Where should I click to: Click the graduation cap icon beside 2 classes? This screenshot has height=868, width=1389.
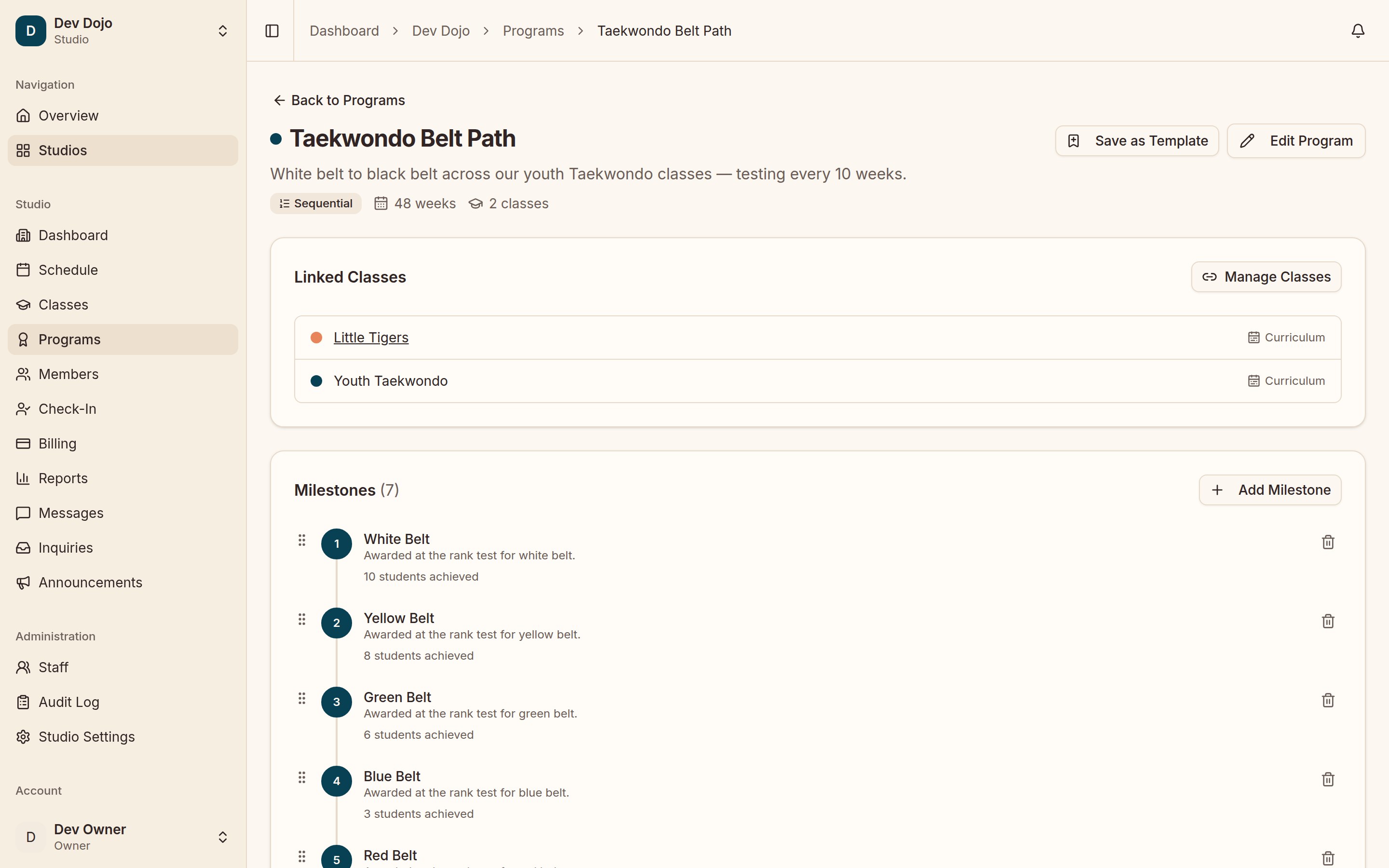[x=475, y=203]
